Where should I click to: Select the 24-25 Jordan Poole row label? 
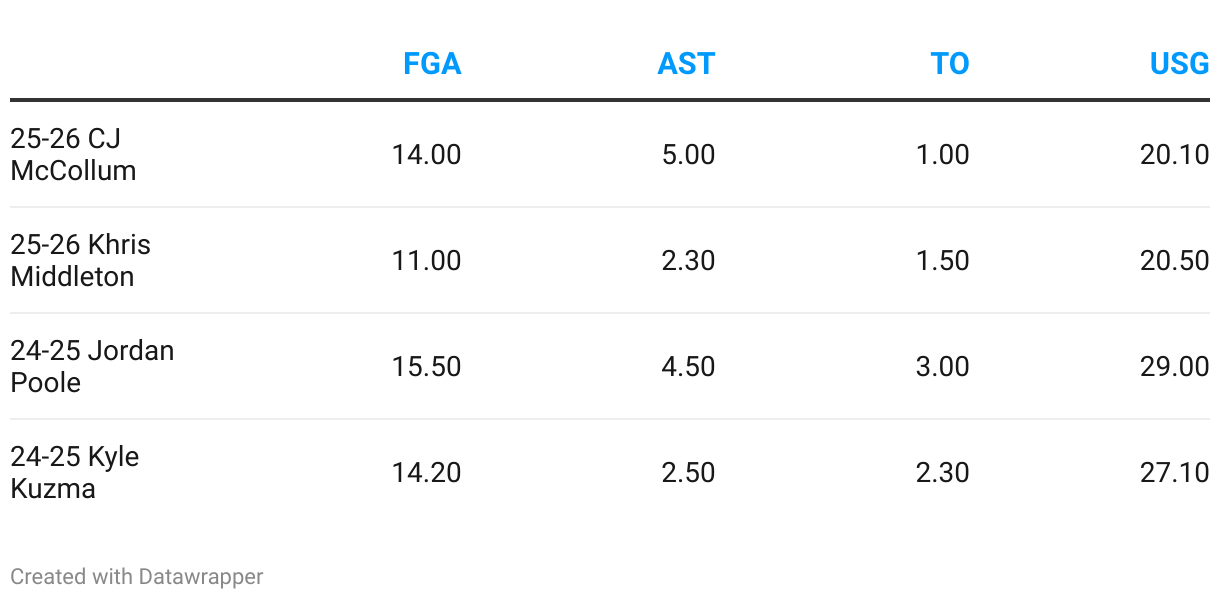[92, 366]
